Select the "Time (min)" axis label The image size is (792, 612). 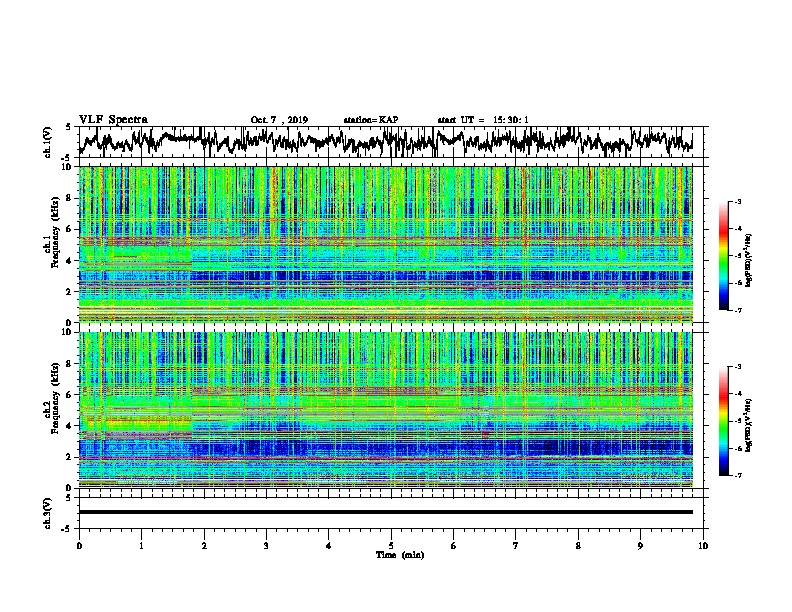point(400,555)
